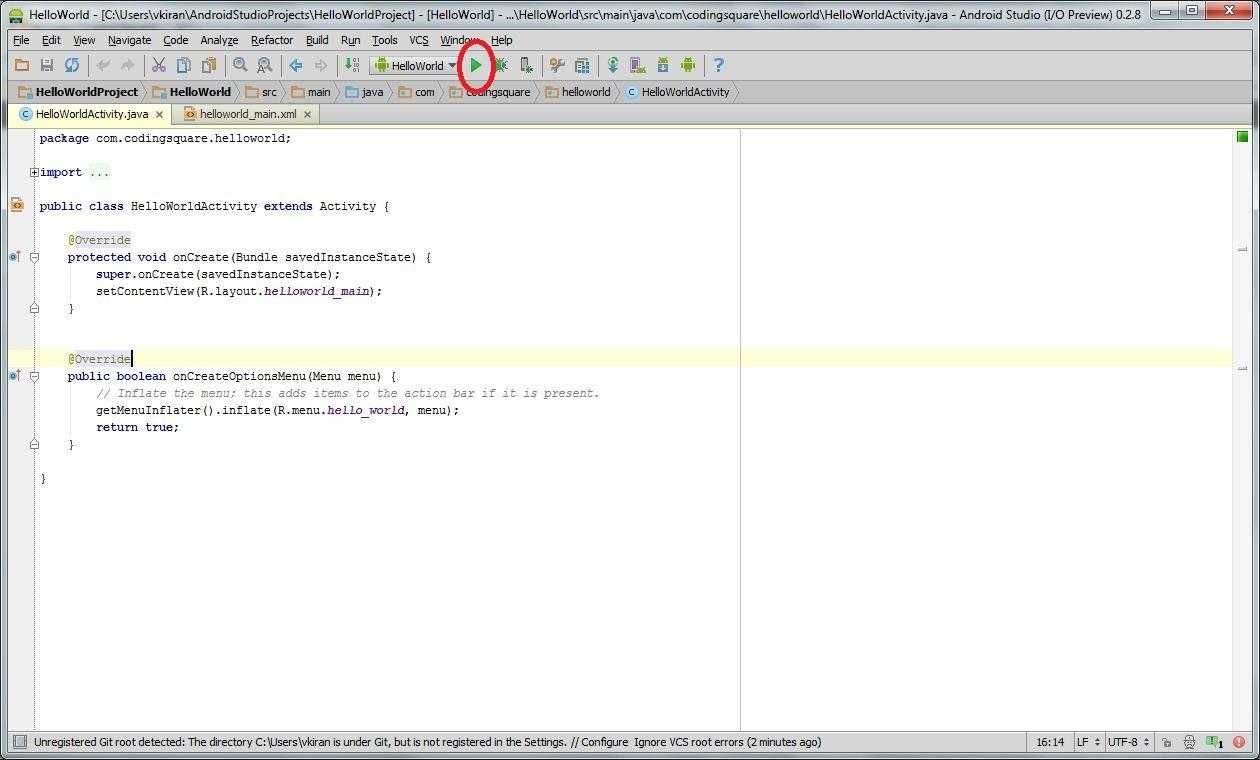
Task: Click the Redo arrow icon
Action: [127, 65]
